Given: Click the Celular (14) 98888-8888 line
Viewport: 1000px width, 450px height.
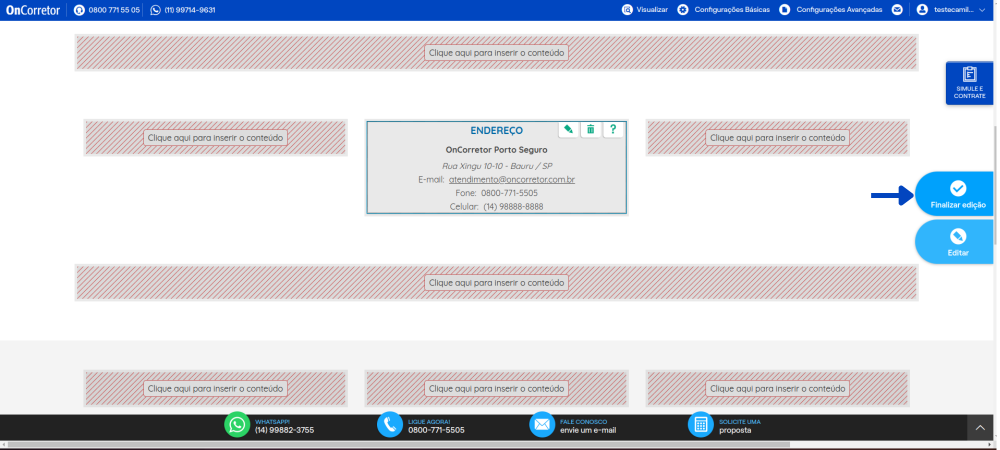Looking at the screenshot, I should pos(496,207).
